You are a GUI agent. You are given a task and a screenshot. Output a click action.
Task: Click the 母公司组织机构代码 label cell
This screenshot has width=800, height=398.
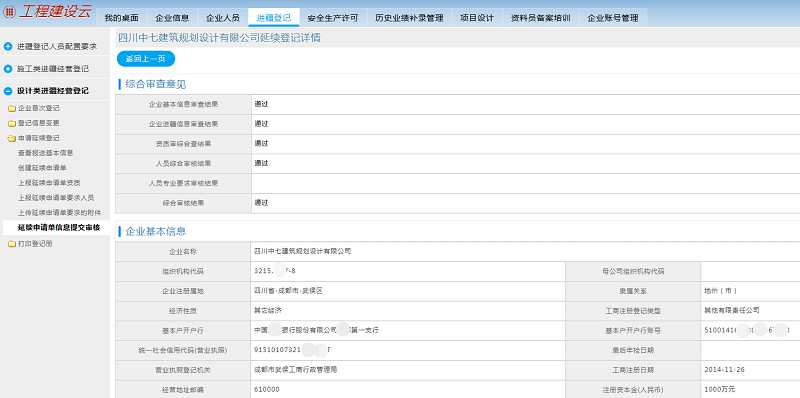(633, 271)
